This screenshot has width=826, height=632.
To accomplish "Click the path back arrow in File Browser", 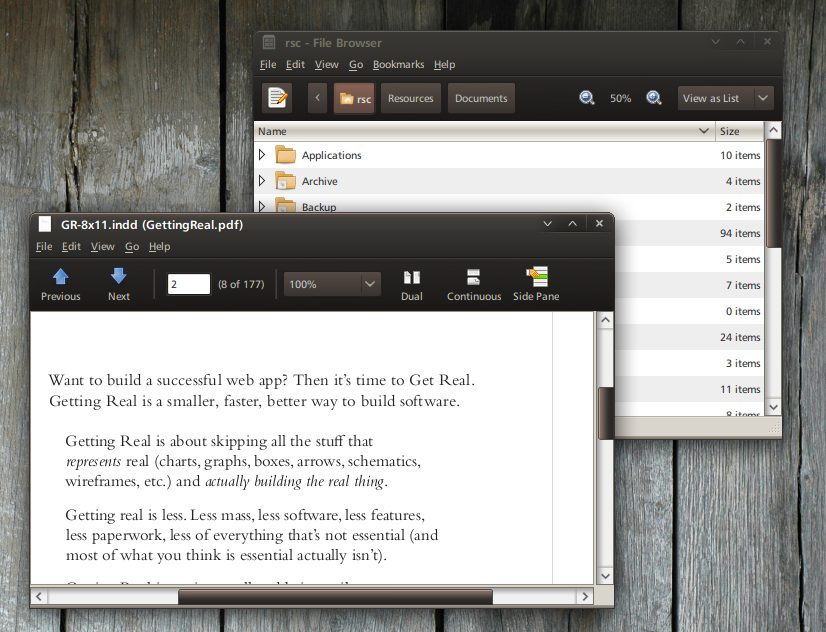I will pyautogui.click(x=318, y=98).
